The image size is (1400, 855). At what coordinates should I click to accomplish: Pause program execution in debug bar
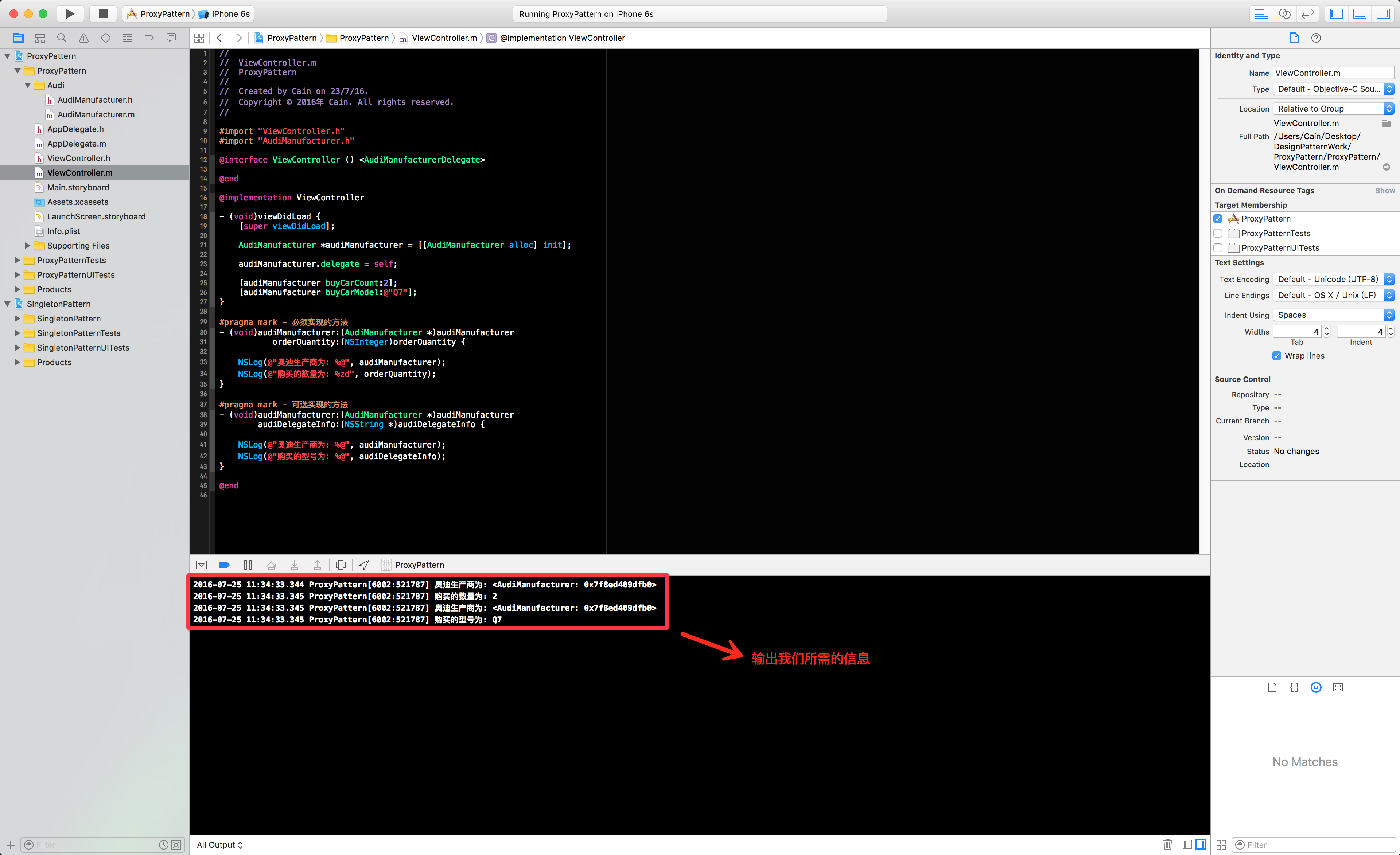pos(248,565)
